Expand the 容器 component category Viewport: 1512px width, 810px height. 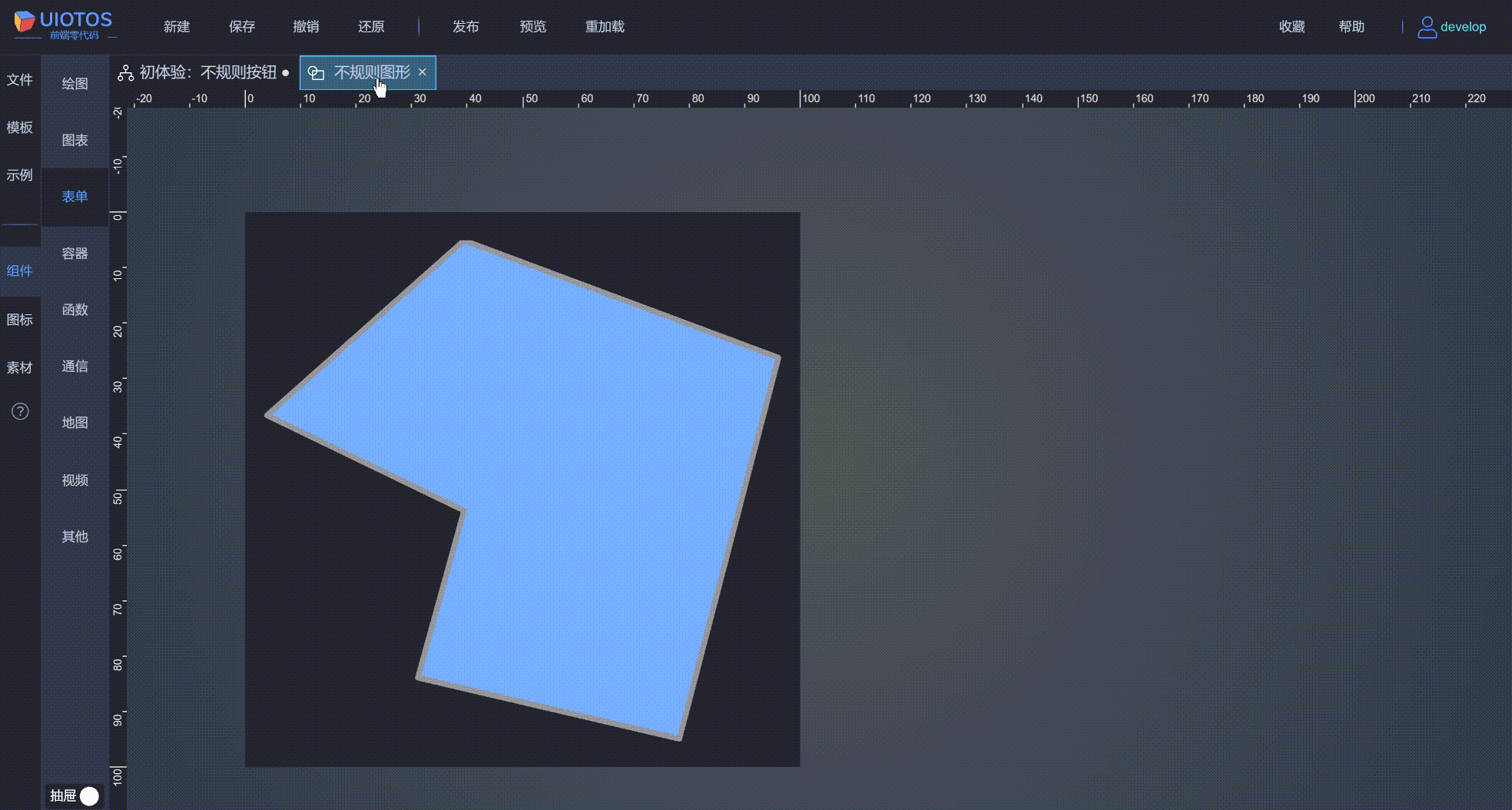(75, 254)
